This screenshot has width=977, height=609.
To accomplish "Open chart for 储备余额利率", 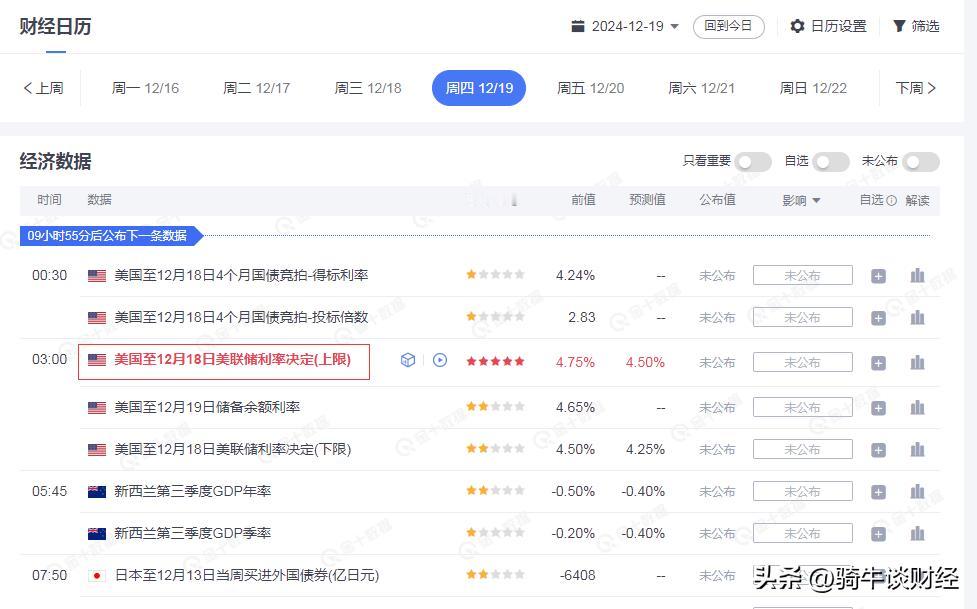I will [917, 407].
